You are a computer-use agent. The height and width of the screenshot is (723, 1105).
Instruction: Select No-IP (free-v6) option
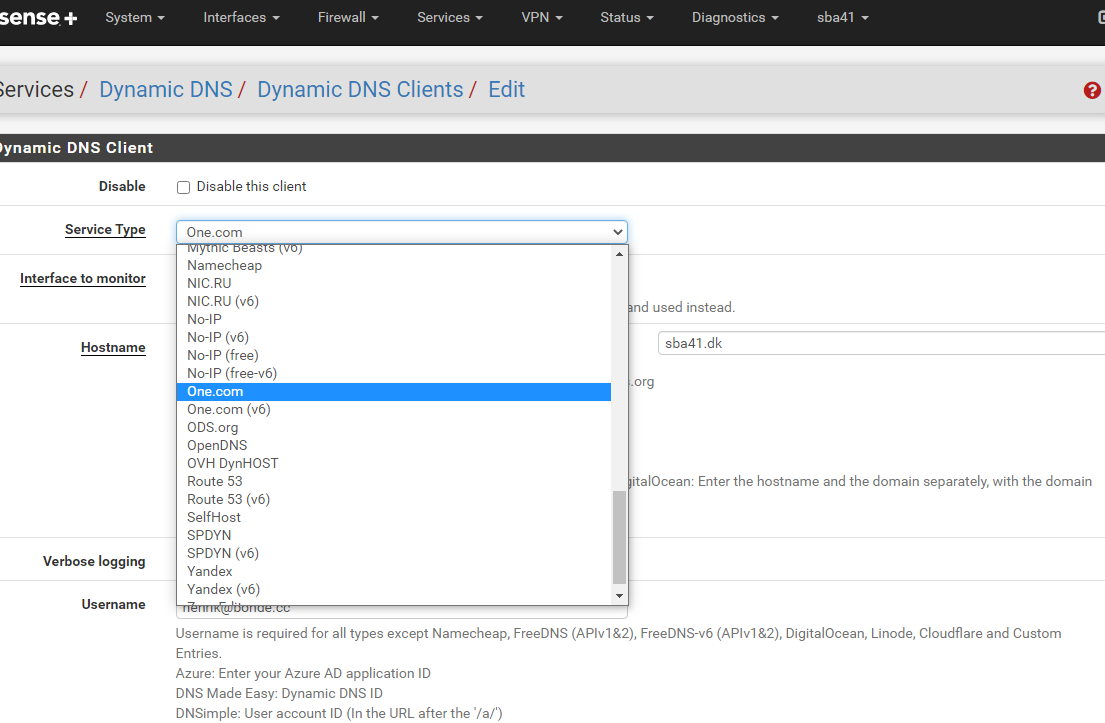[393, 373]
